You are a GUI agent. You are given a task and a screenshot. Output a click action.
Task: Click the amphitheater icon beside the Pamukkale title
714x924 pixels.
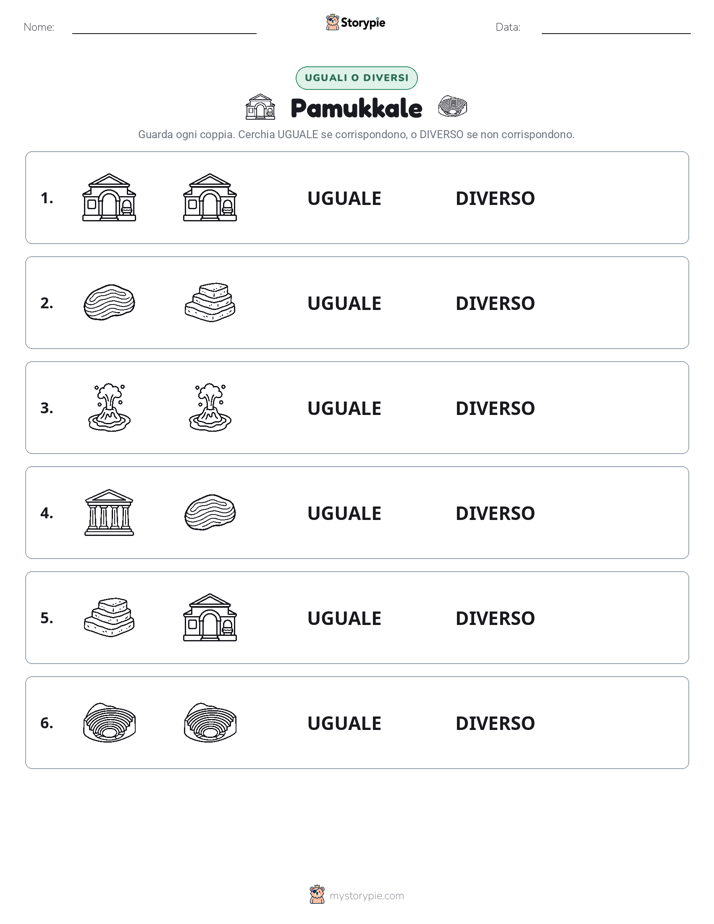452,107
